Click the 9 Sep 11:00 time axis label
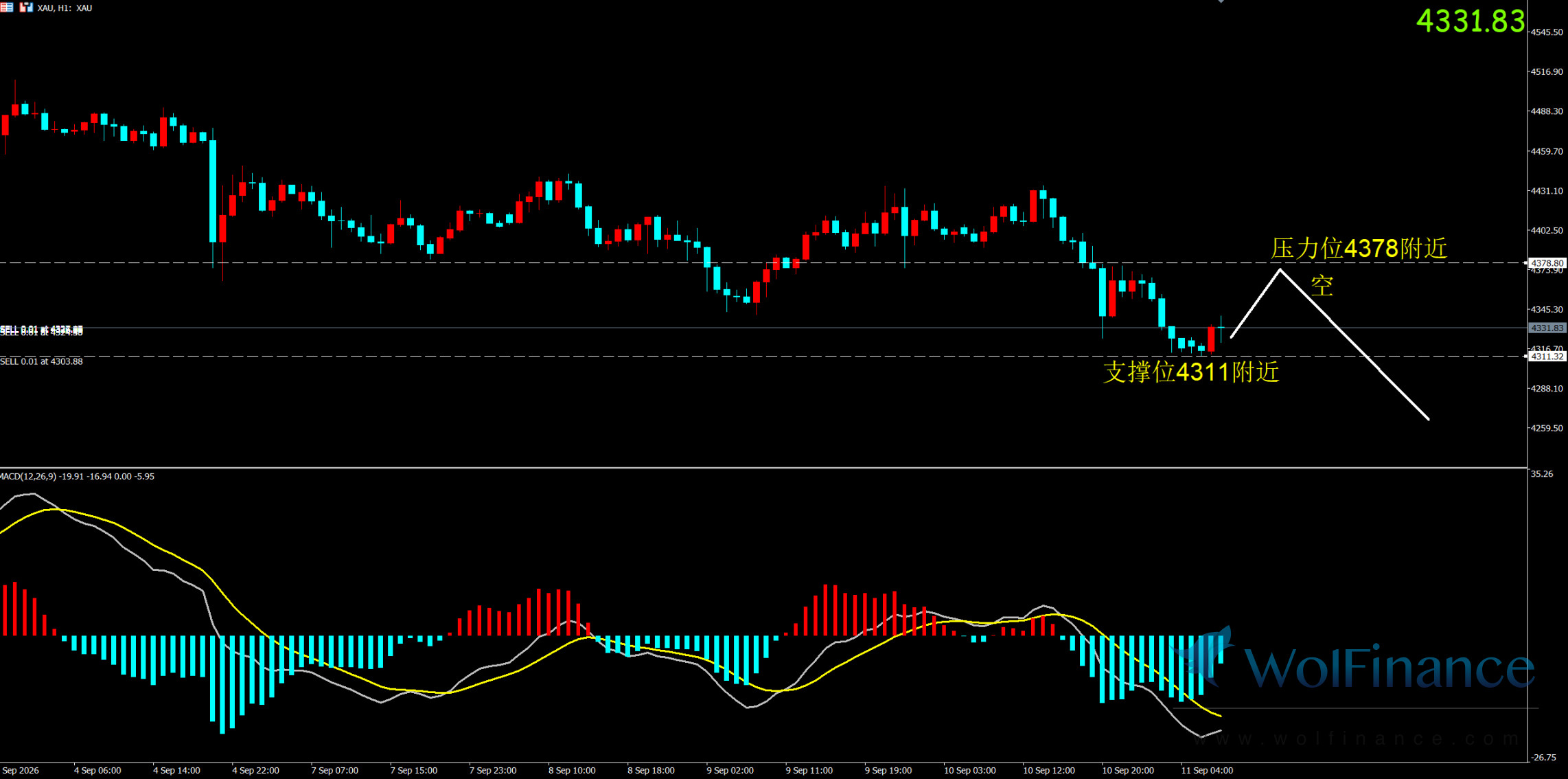 [809, 770]
